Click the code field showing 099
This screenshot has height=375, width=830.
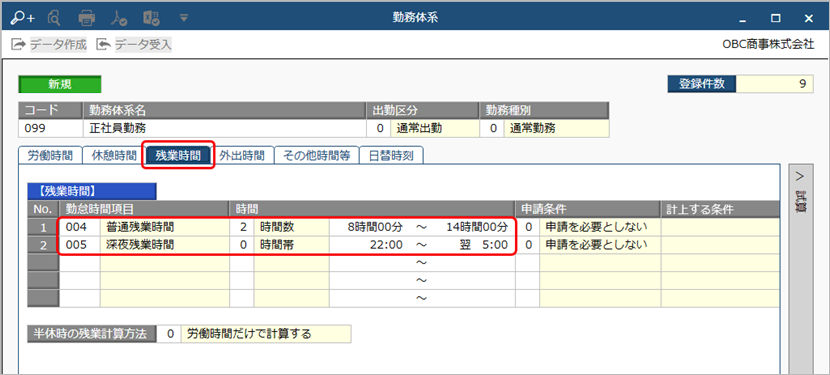coord(50,128)
